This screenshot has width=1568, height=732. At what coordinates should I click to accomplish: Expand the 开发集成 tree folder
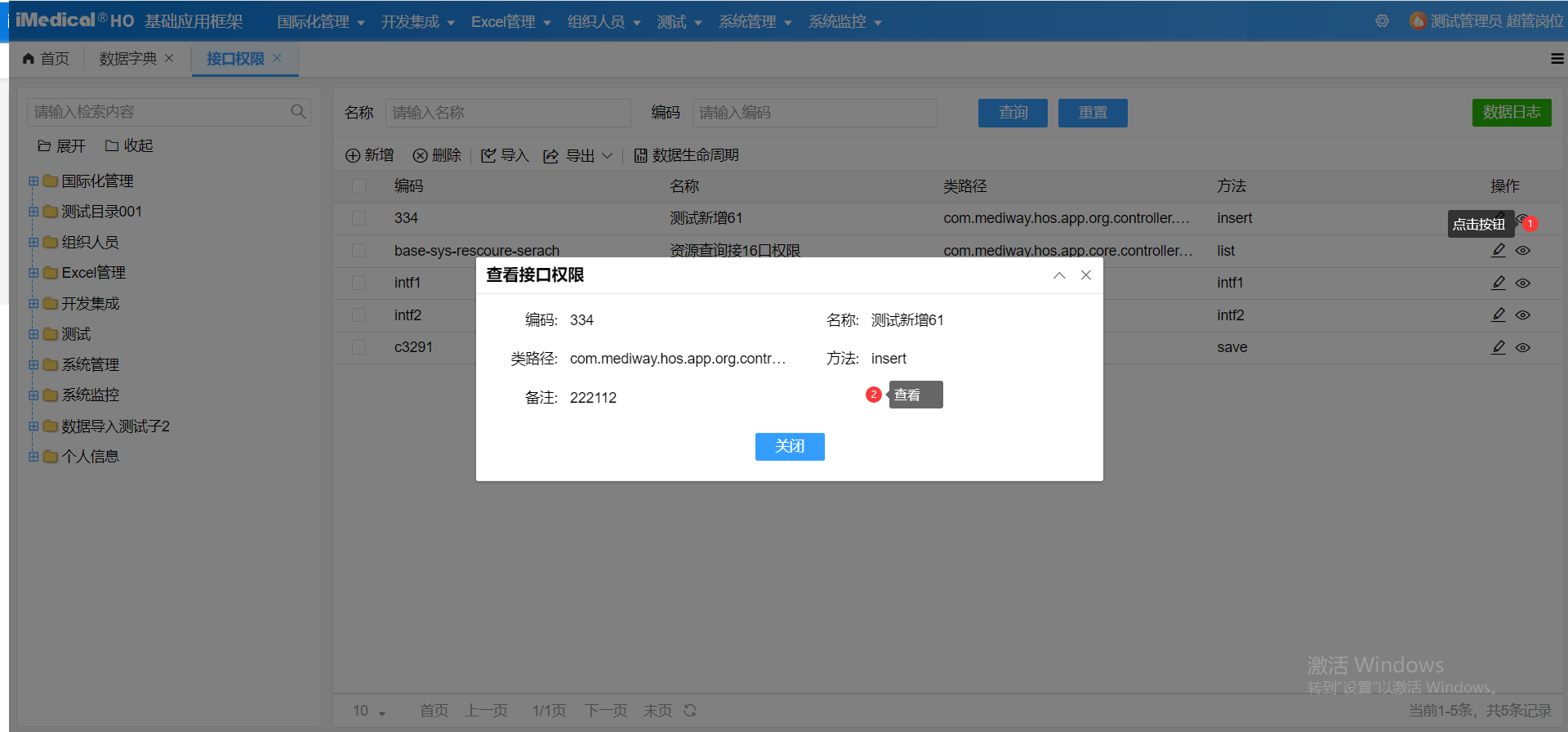coord(33,304)
